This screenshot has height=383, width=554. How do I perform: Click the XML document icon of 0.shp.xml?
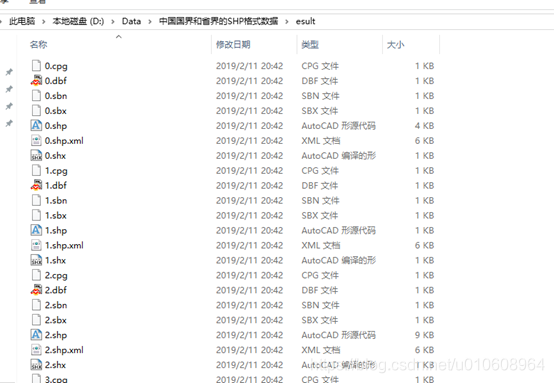coord(36,141)
